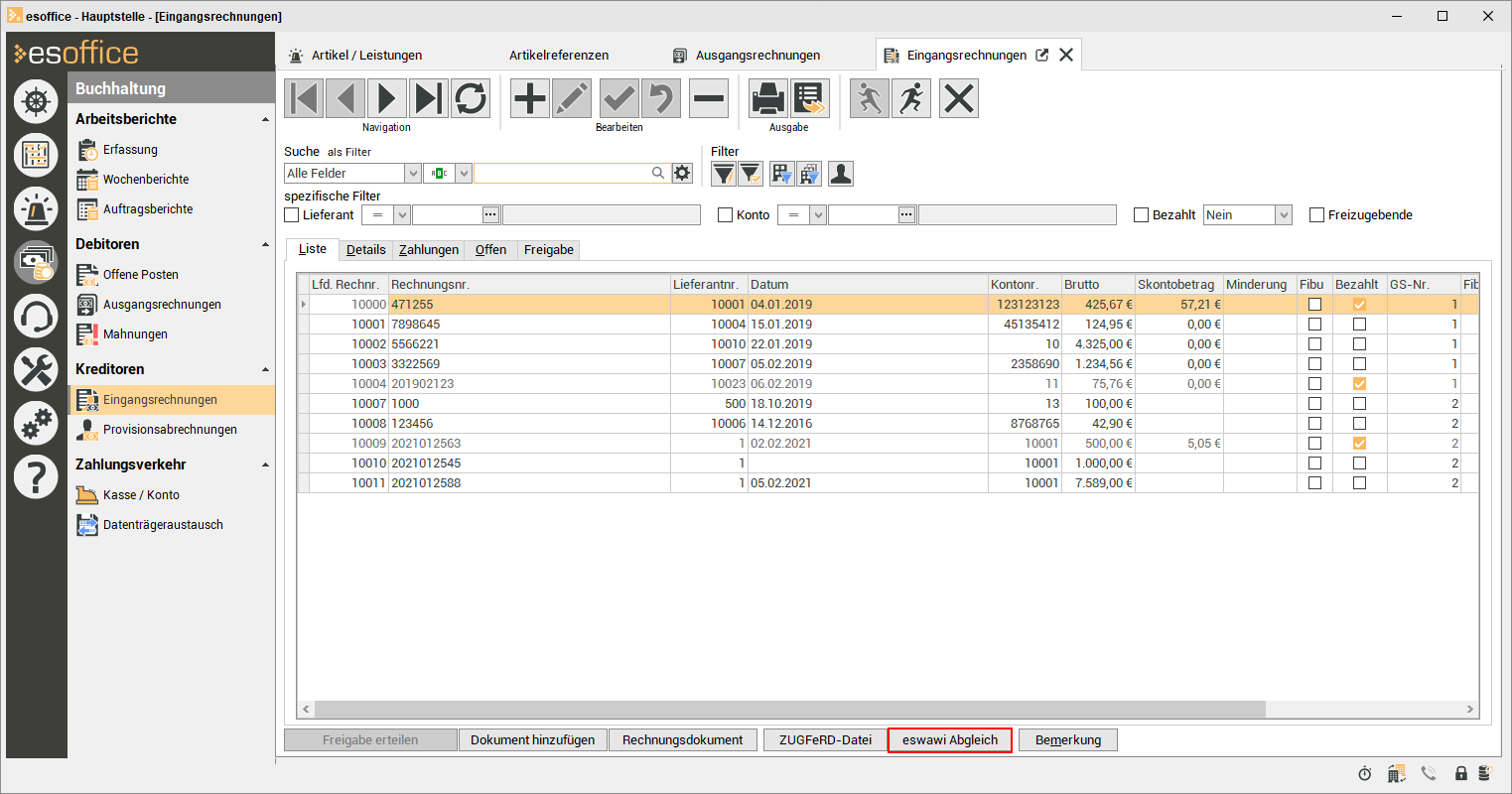Screen dimensions: 1512x794
Task: Click stopwatch icon in status bar
Action: 1365,773
